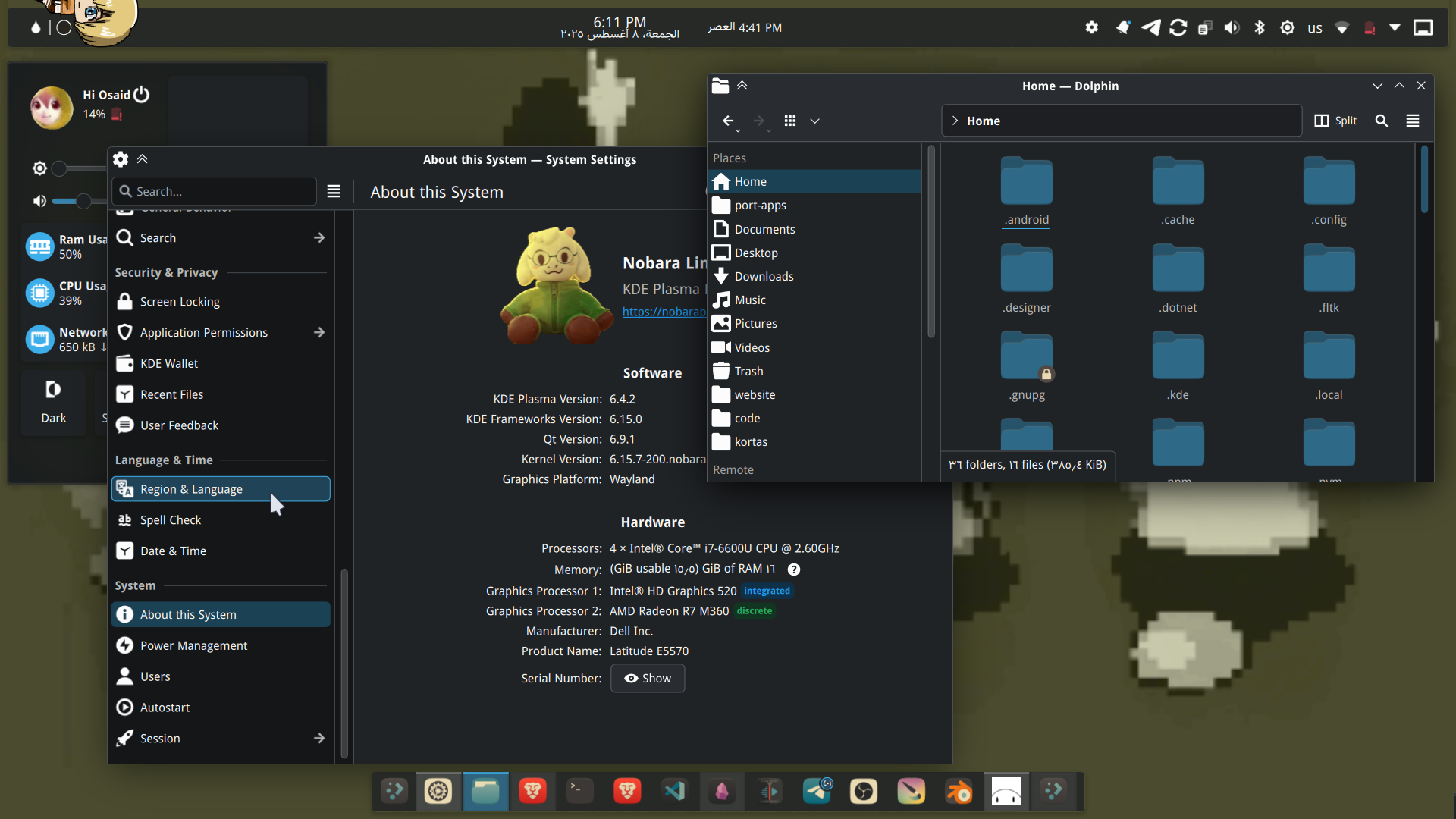Open Users settings

tap(221, 677)
